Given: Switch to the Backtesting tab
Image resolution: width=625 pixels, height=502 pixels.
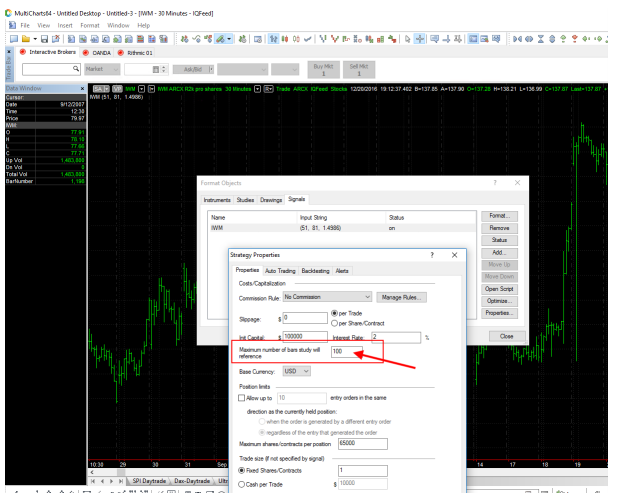Looking at the screenshot, I should (315, 271).
